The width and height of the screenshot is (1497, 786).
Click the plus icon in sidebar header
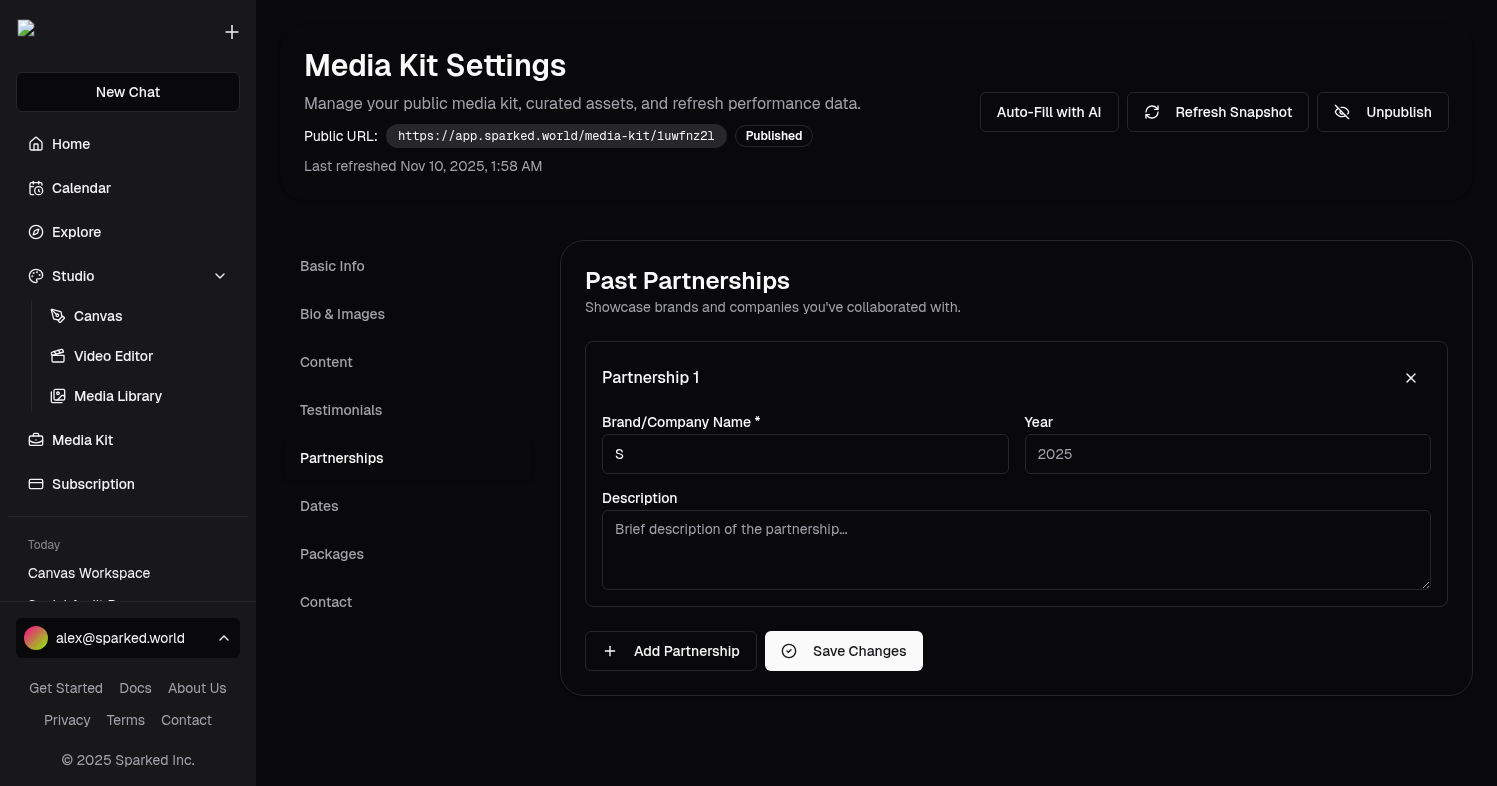[232, 32]
